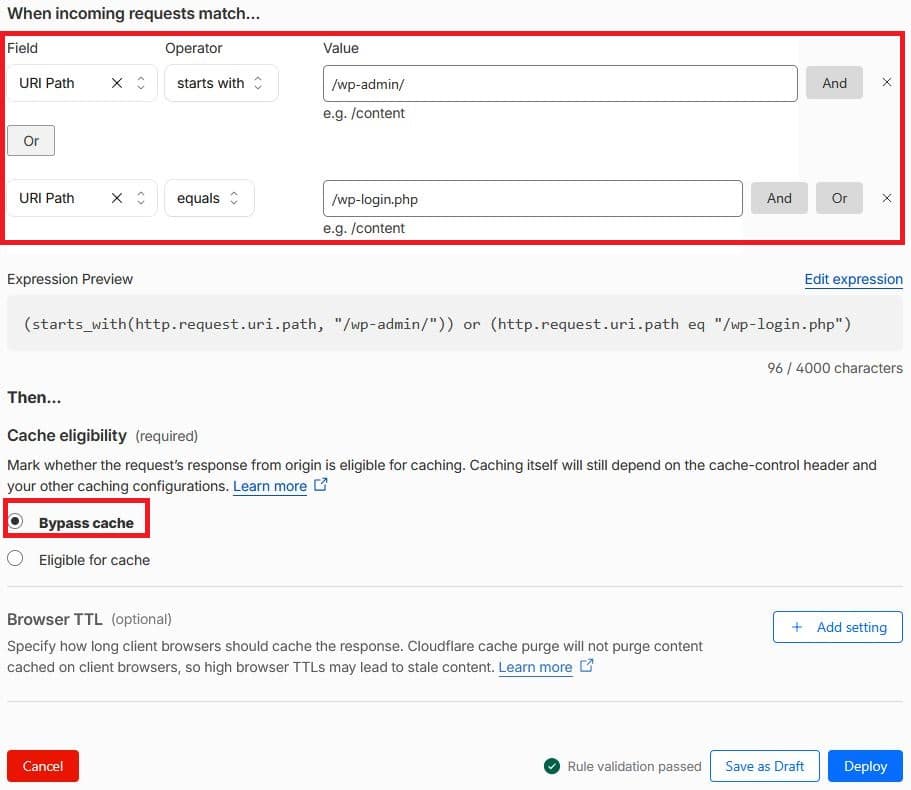Click the Or button below the first condition
The height and width of the screenshot is (790, 911).
pos(31,141)
